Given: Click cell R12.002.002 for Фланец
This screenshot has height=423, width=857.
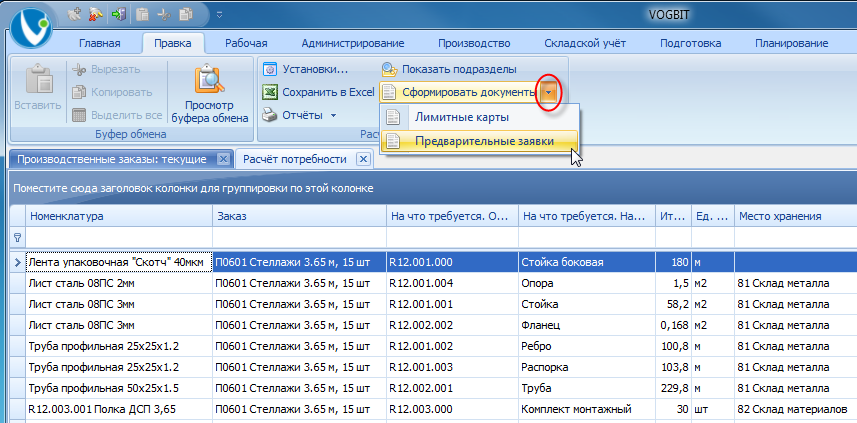Looking at the screenshot, I should 453,326.
